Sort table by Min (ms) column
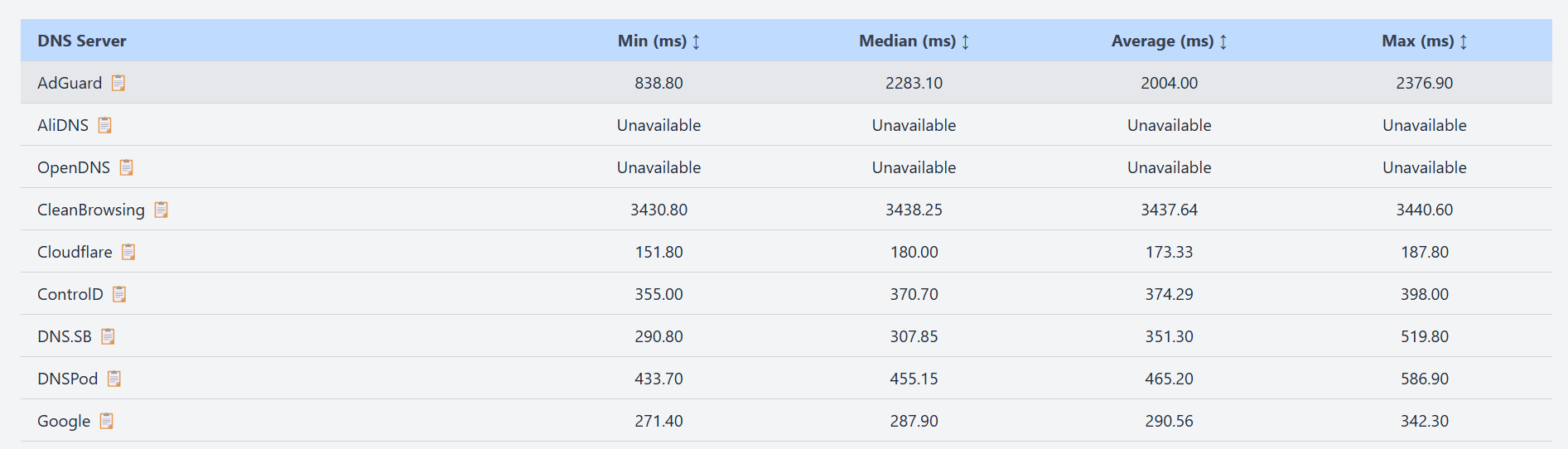 (x=696, y=41)
